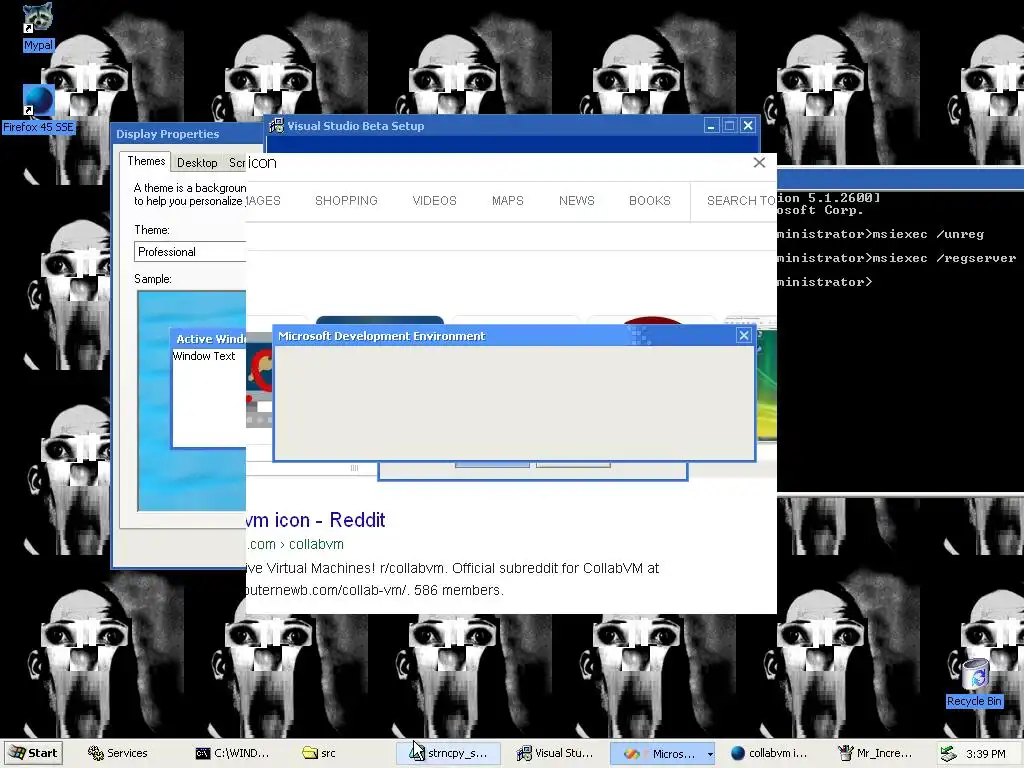Screen dimensions: 1024x768
Task: Close the icon search overlay with X
Action: tap(759, 163)
